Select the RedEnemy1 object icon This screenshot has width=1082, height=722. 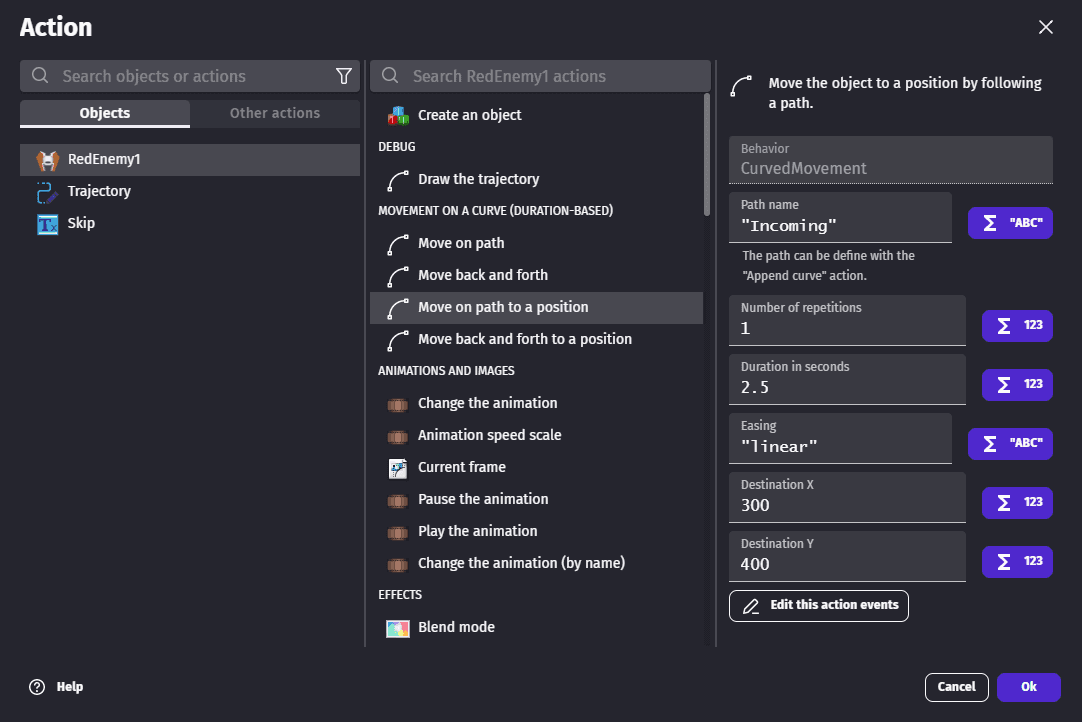(47, 160)
